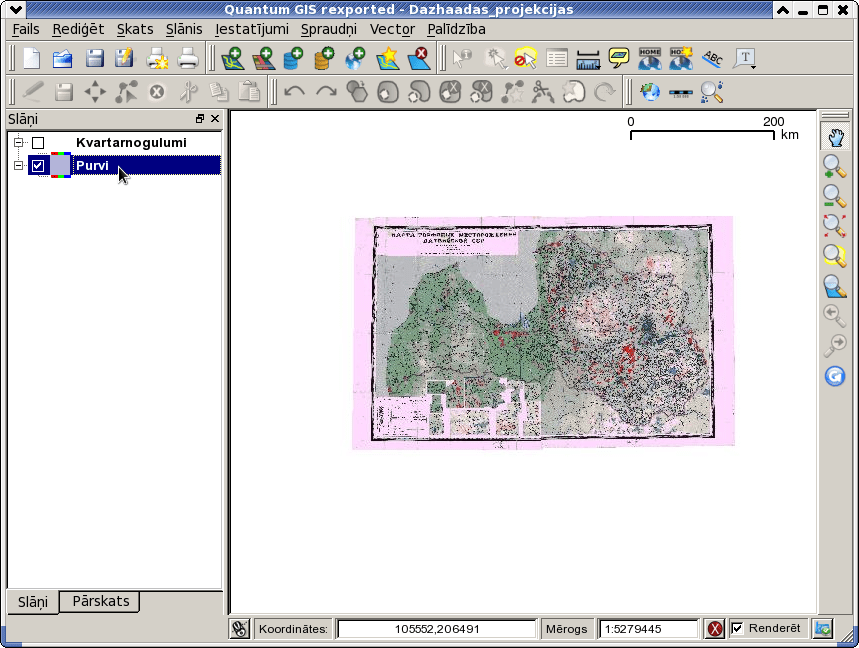Open the Palīdzība menu
859x648 pixels.
(x=456, y=29)
